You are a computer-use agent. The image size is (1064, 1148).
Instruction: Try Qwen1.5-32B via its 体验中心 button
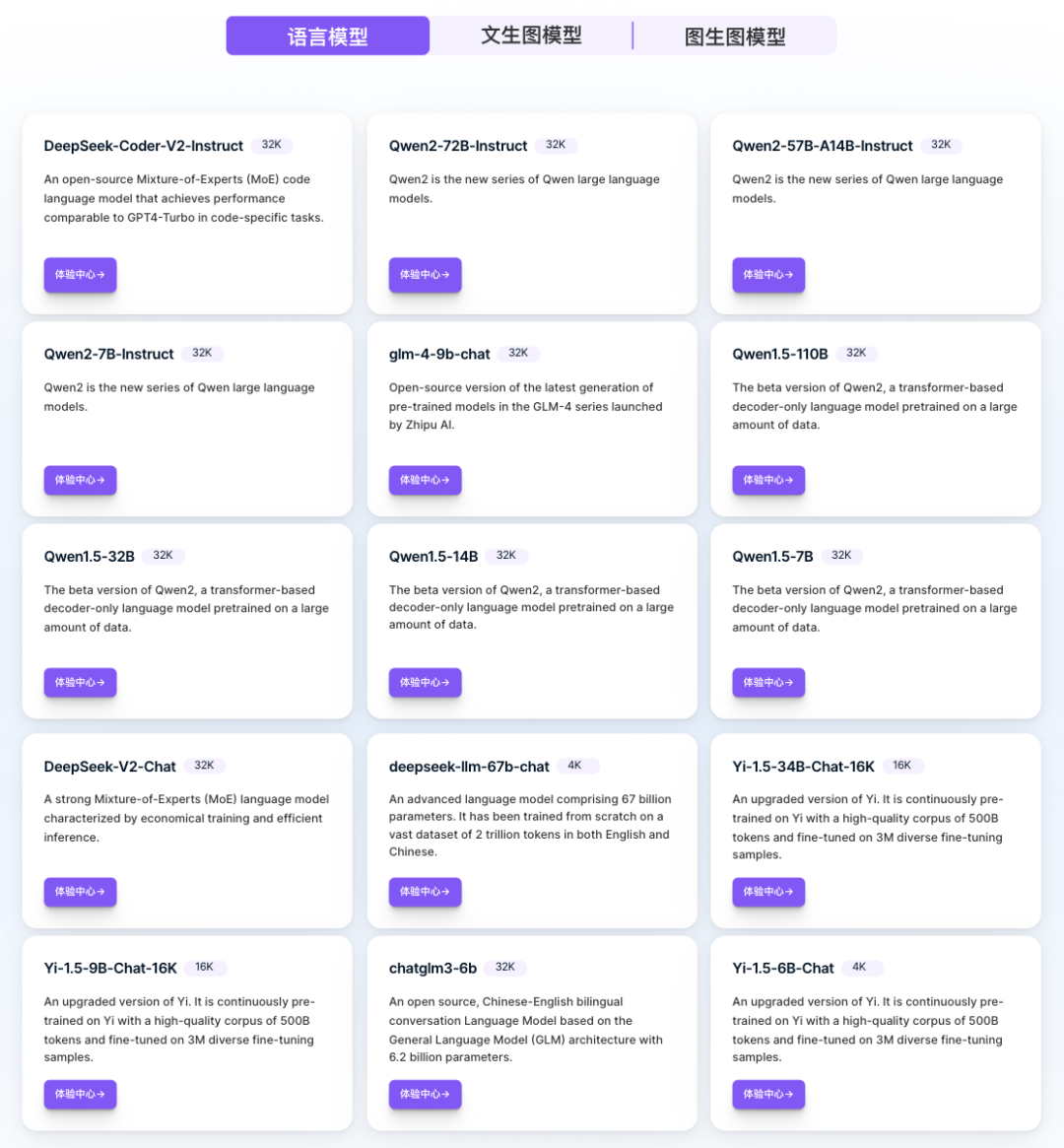coord(80,682)
